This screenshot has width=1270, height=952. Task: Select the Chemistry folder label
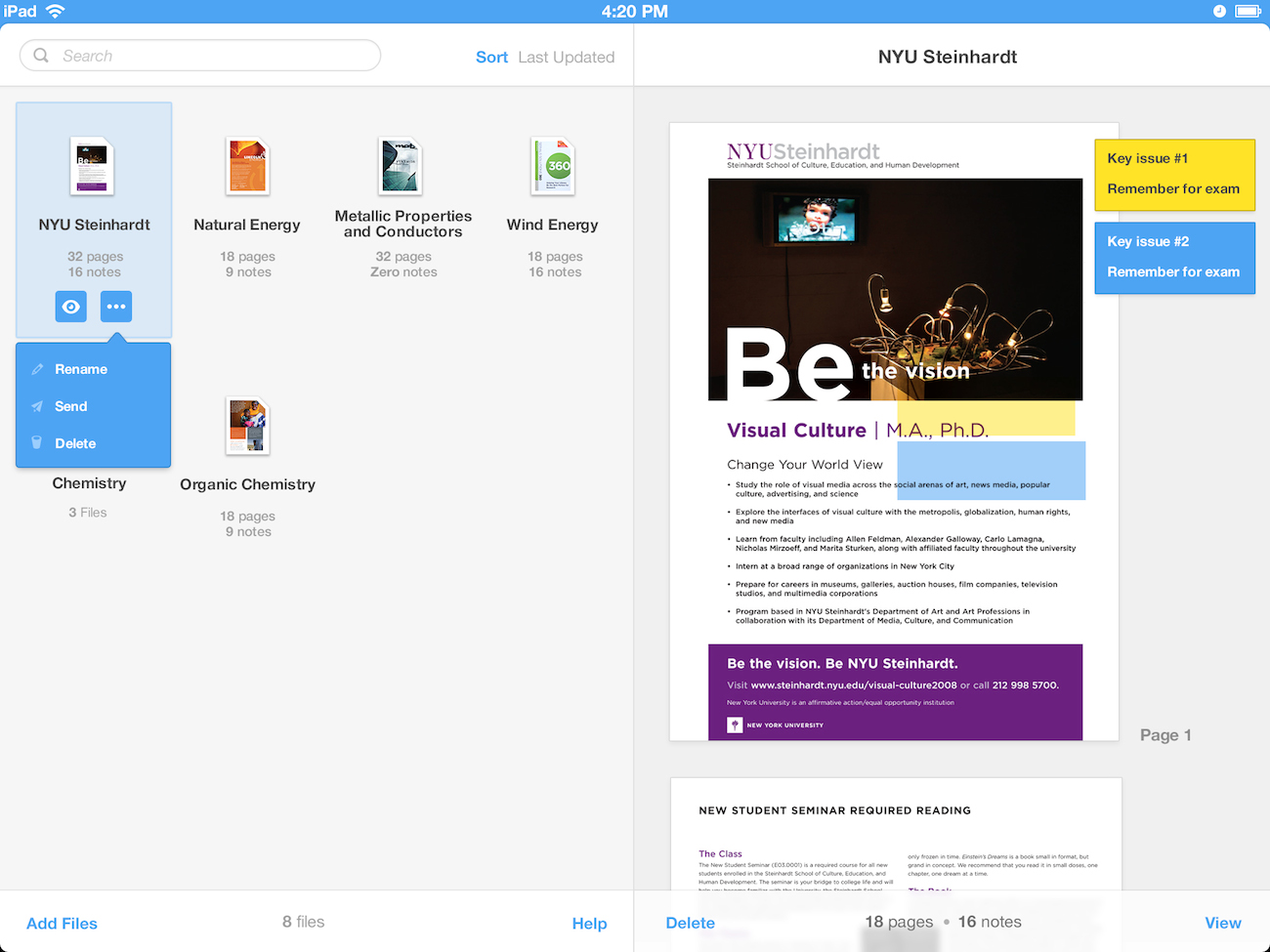[89, 483]
